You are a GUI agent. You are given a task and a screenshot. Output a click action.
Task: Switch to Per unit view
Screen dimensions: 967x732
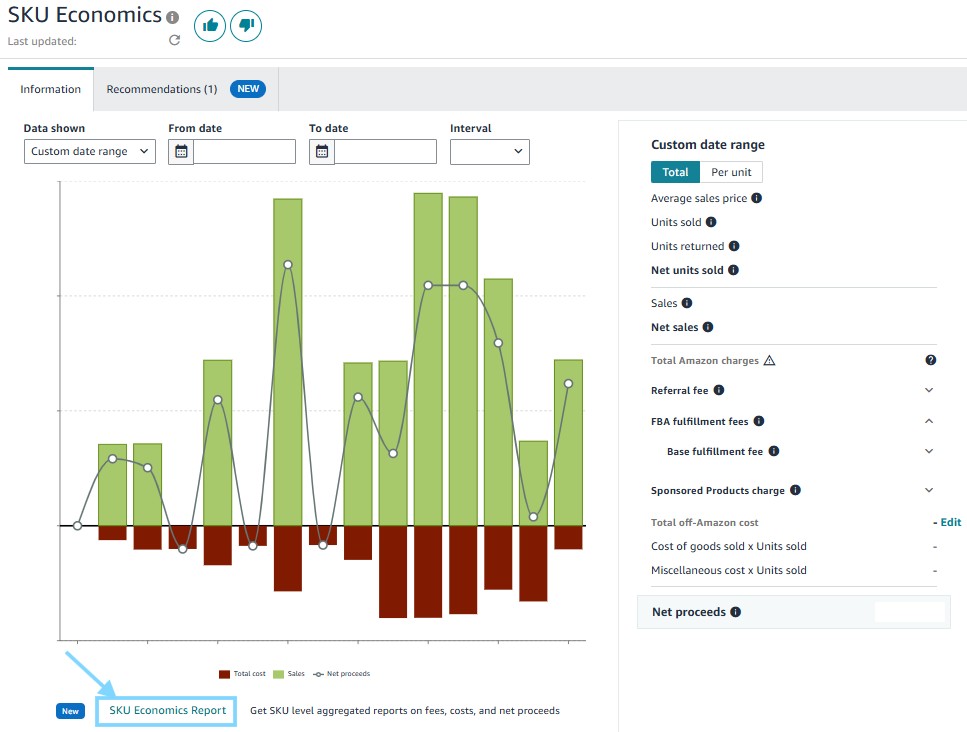[x=731, y=172]
